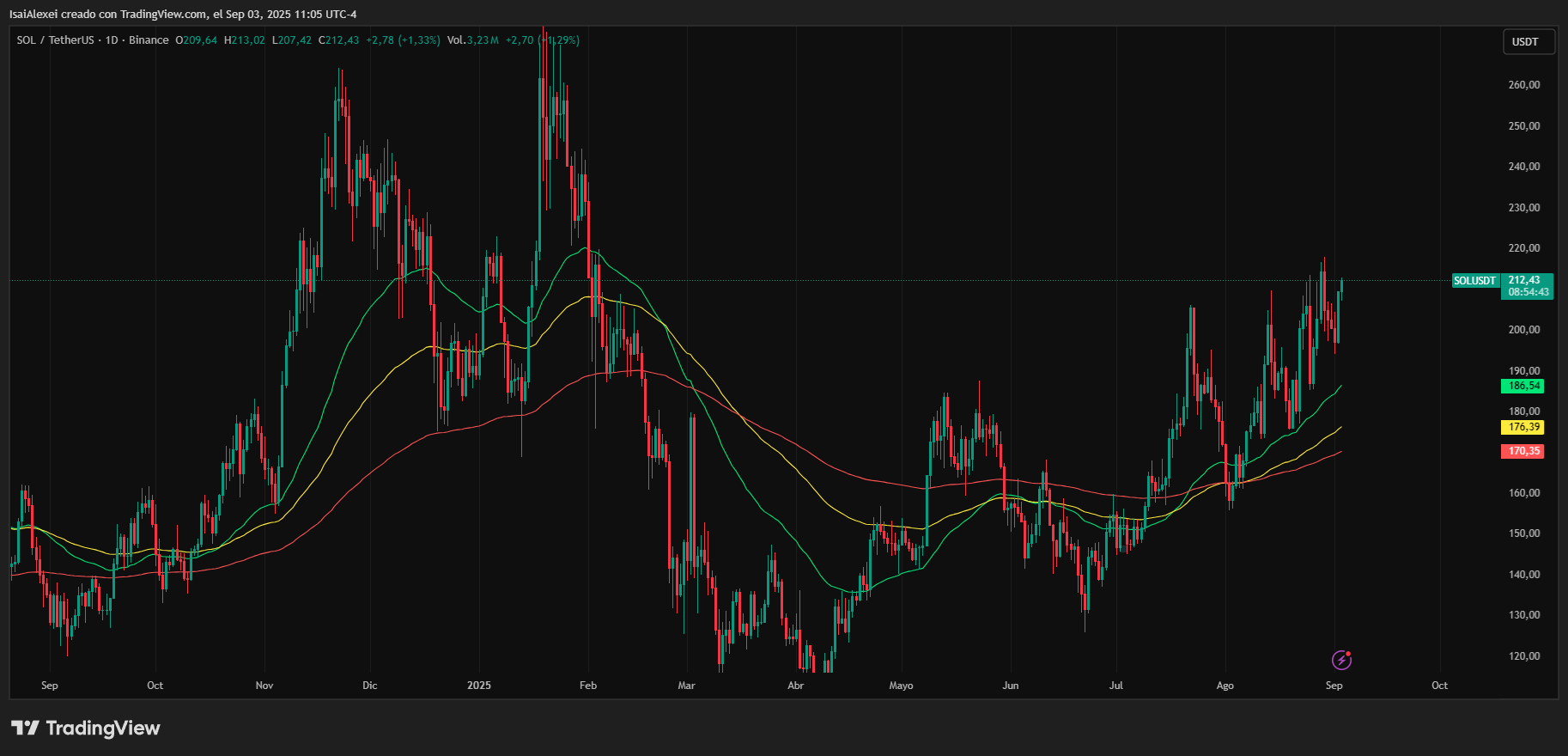
Task: Click the Ago label on time axis
Action: 1225,686
